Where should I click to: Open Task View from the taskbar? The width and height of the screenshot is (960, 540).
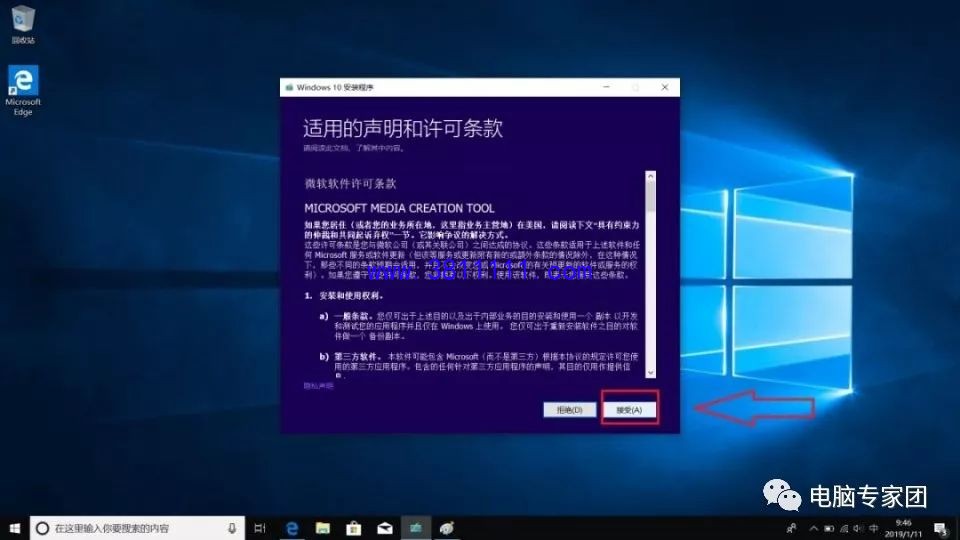pos(260,528)
